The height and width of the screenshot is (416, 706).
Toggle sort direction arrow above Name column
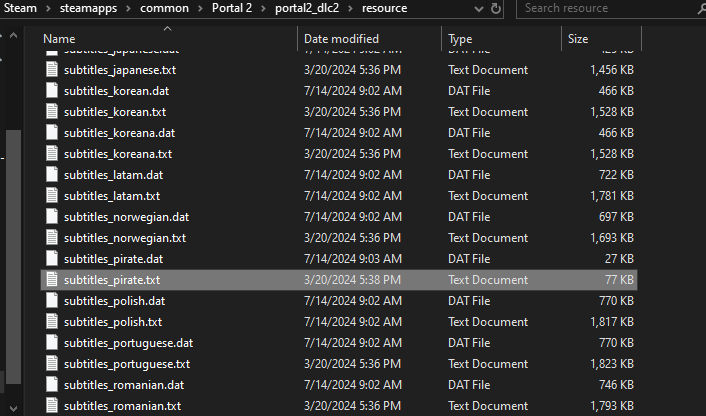click(x=167, y=28)
